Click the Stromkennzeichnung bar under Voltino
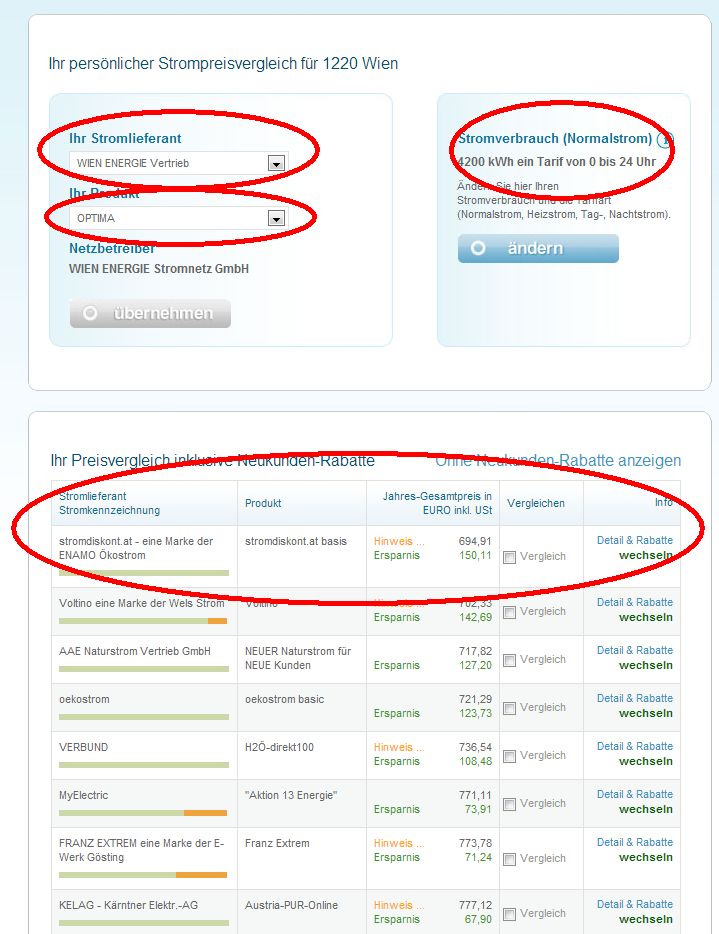 (143, 621)
